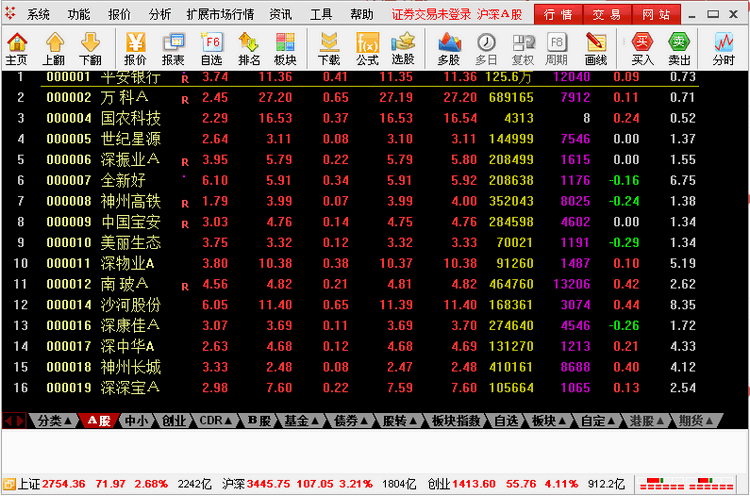Open the 多股 multi-stock chart icon
750x496 pixels.
449,48
